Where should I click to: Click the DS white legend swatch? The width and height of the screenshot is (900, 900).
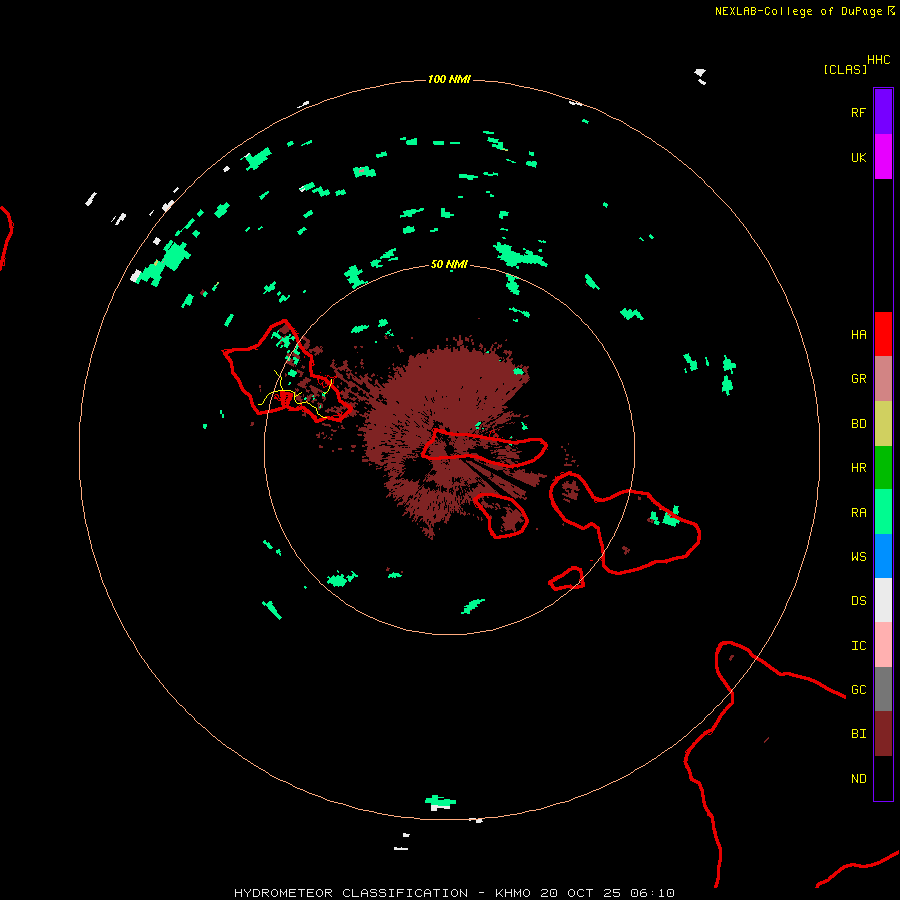pos(883,600)
